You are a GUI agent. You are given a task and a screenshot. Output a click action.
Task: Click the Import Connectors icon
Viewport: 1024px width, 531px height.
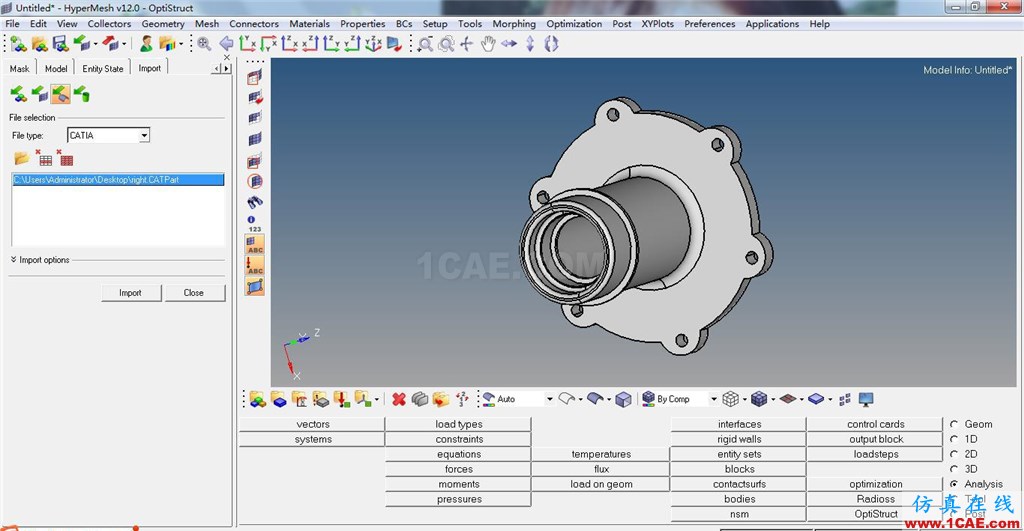coord(81,94)
